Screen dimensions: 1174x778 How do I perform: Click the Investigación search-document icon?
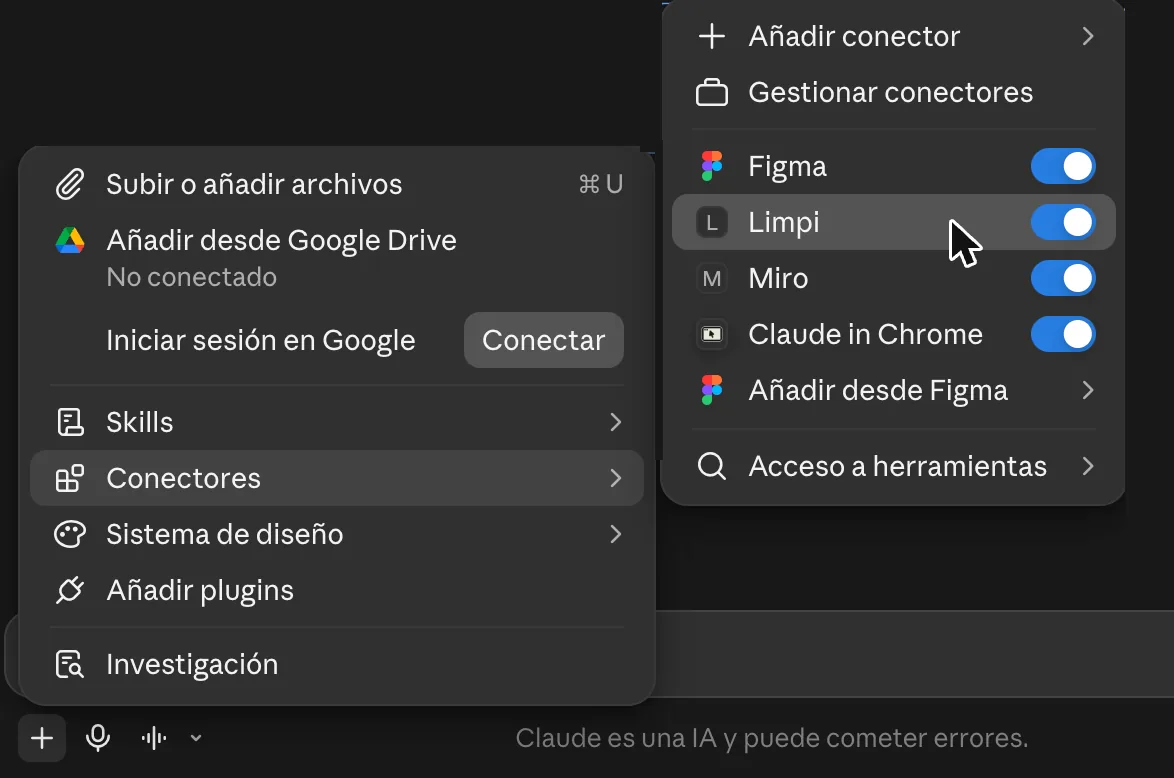click(70, 664)
